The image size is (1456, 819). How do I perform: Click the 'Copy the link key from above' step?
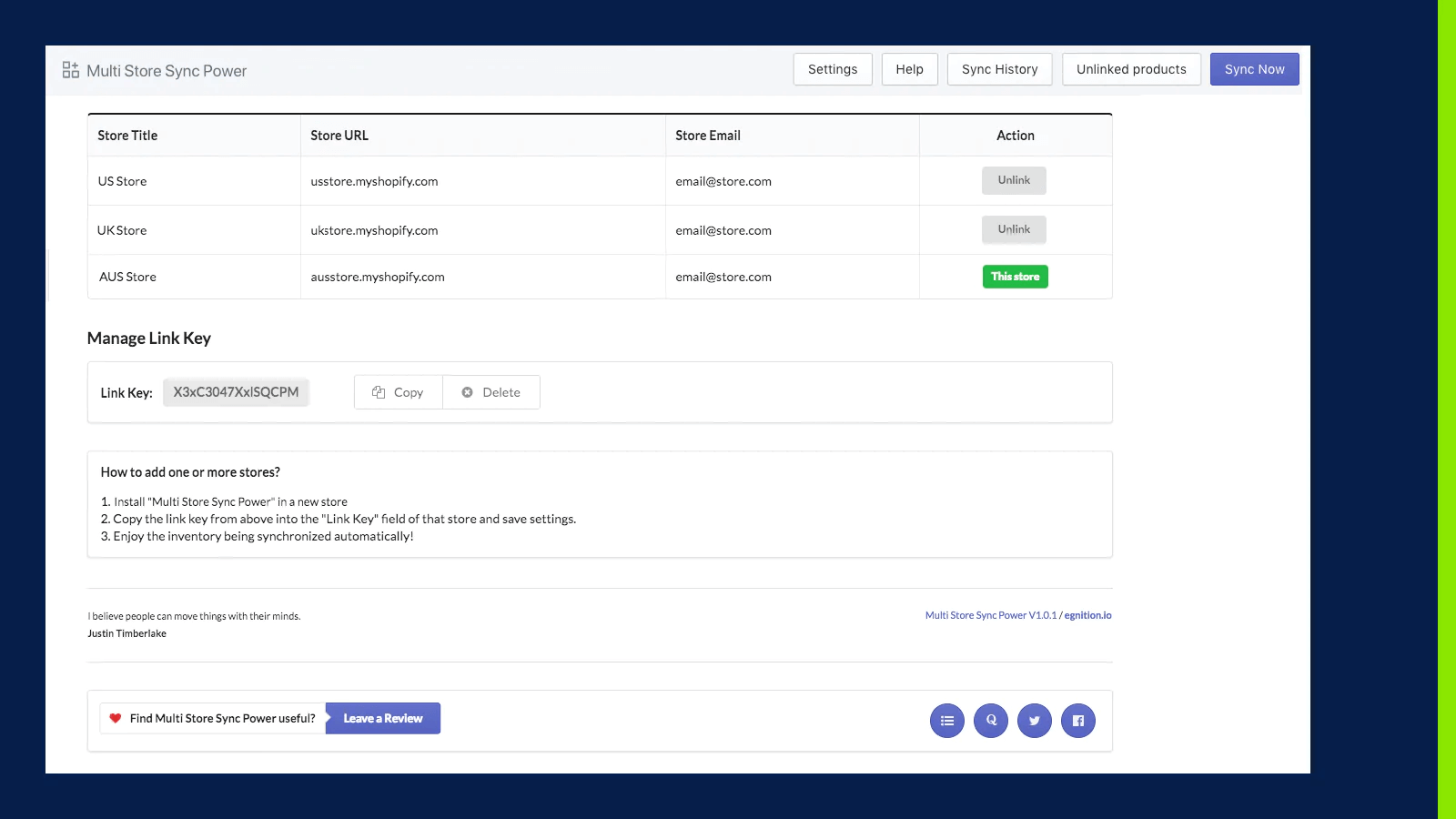click(339, 519)
